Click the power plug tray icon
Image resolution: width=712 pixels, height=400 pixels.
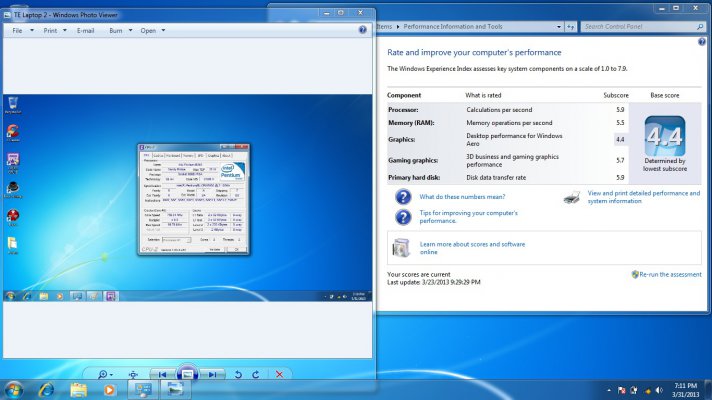(x=634, y=390)
